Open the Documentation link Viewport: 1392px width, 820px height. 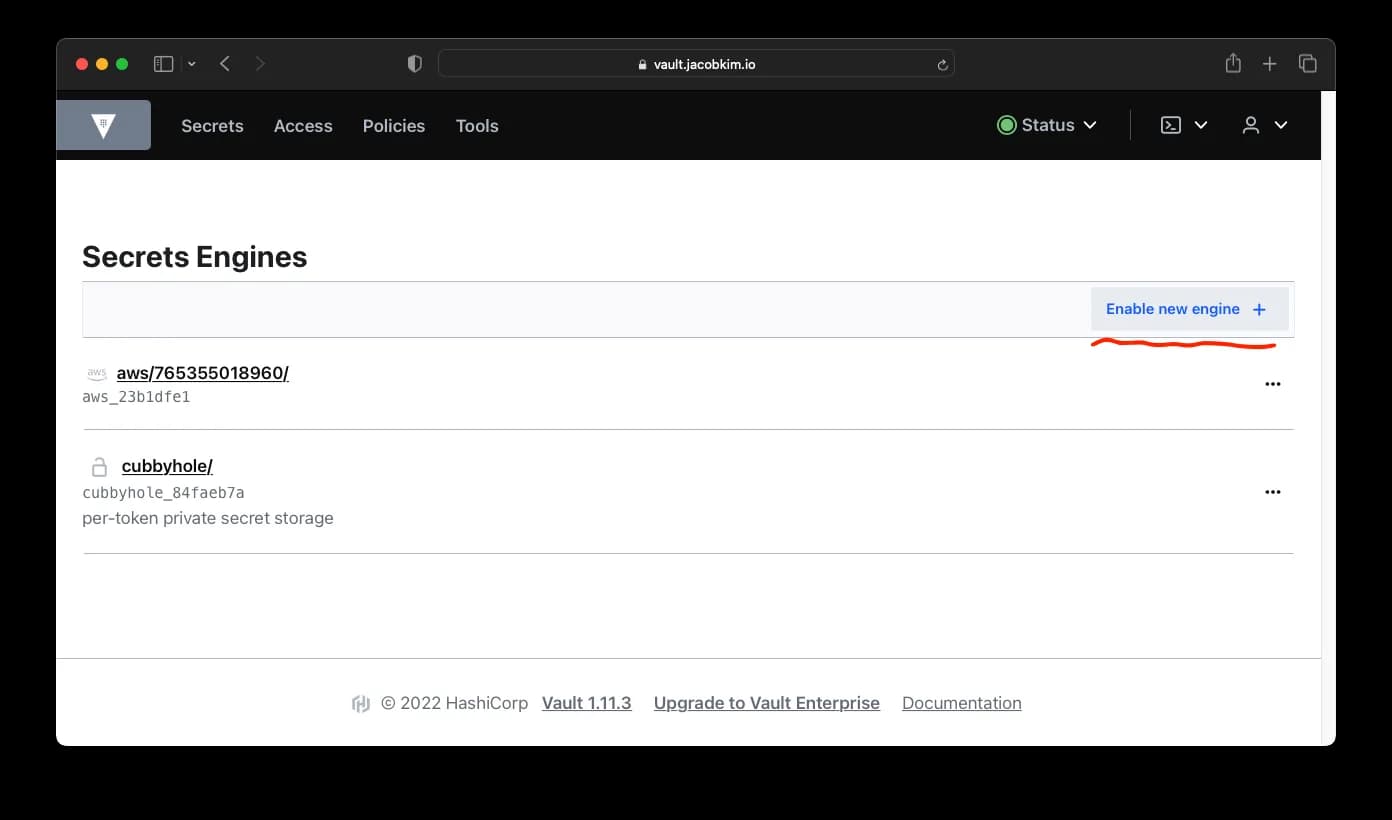click(x=961, y=703)
